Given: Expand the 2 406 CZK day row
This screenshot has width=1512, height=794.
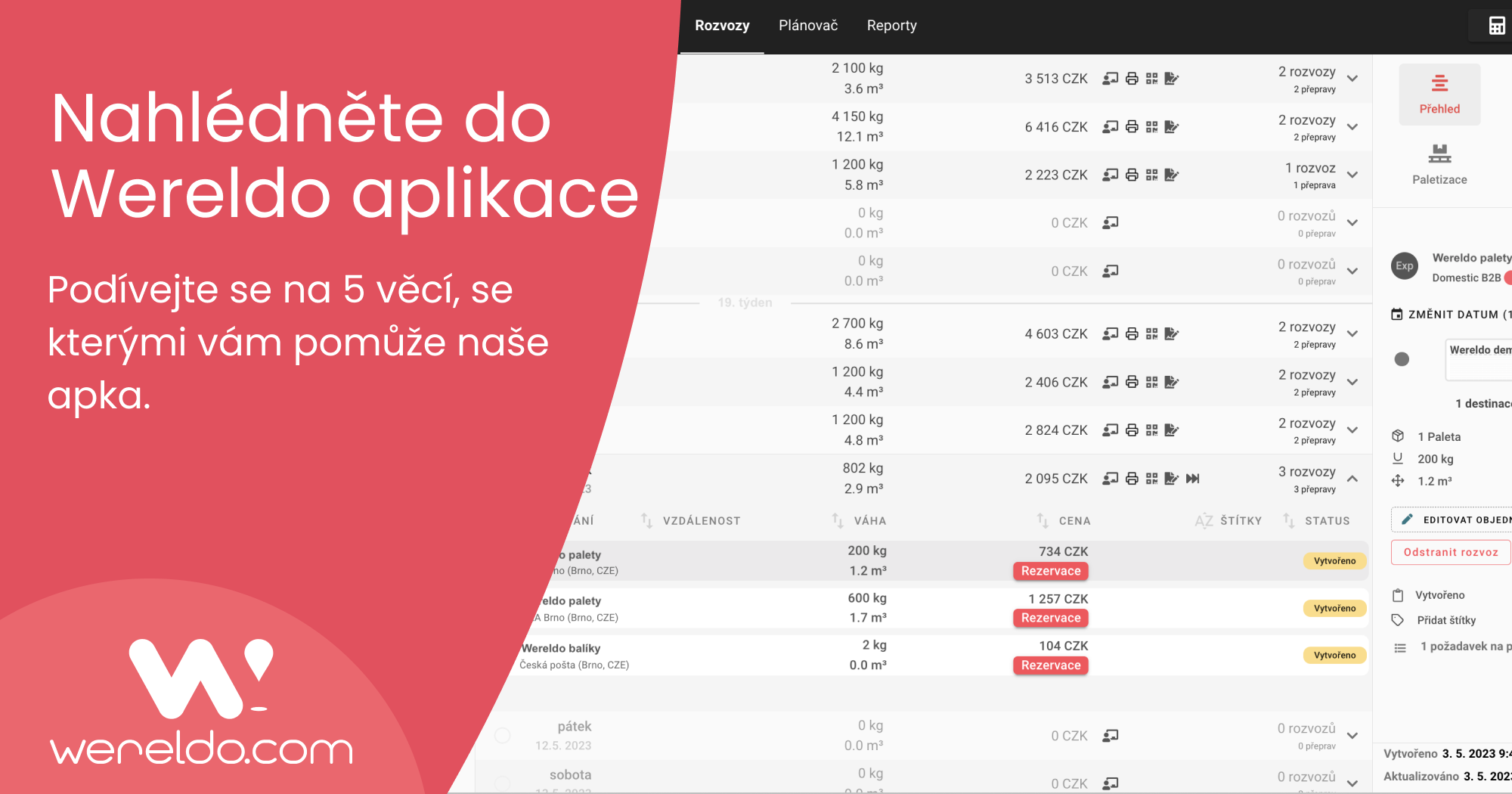Looking at the screenshot, I should [1352, 382].
